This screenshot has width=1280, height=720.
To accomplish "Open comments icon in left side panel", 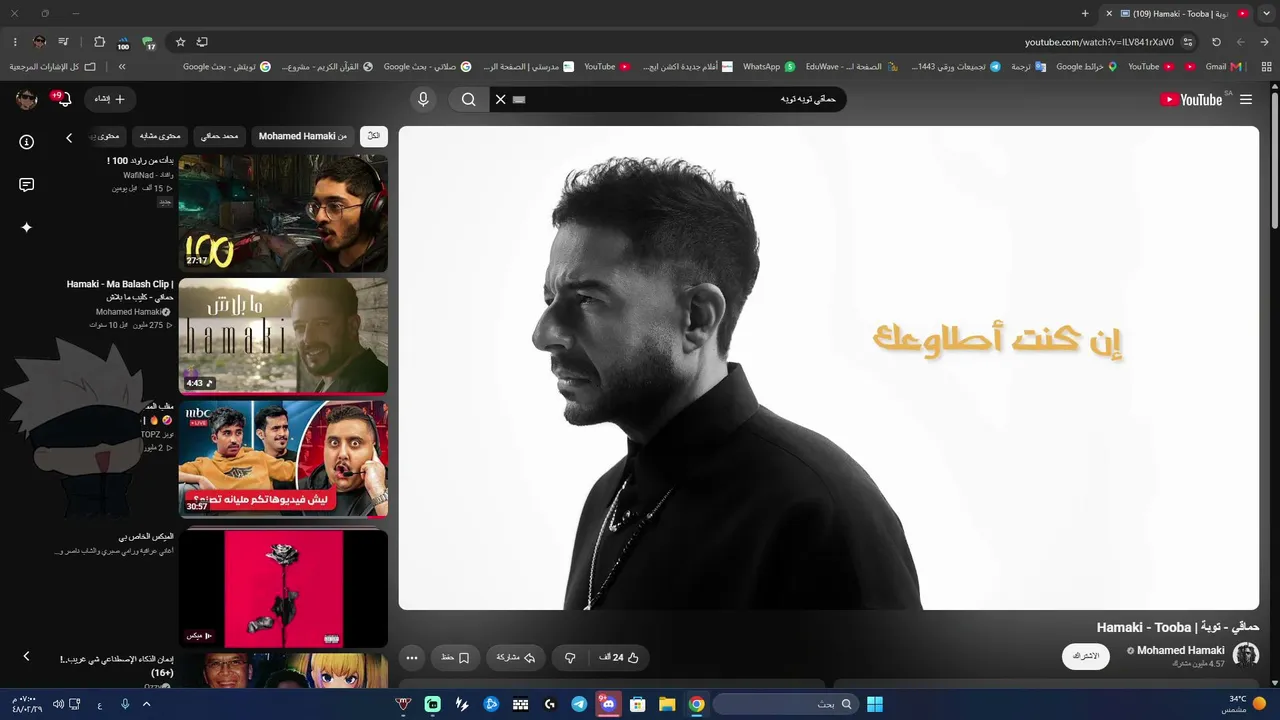I will [x=27, y=185].
